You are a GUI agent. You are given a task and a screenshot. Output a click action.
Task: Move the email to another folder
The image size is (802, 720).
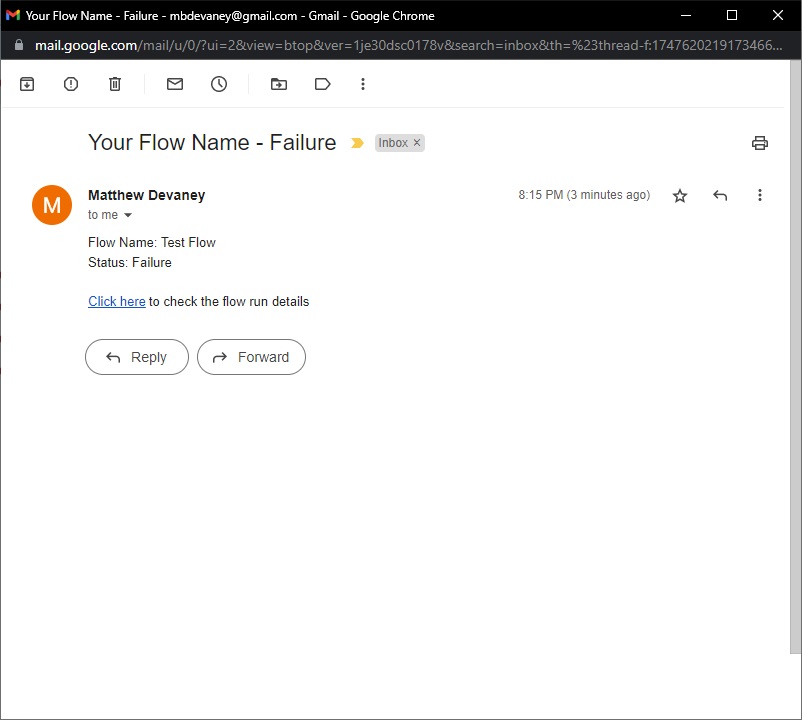click(279, 84)
